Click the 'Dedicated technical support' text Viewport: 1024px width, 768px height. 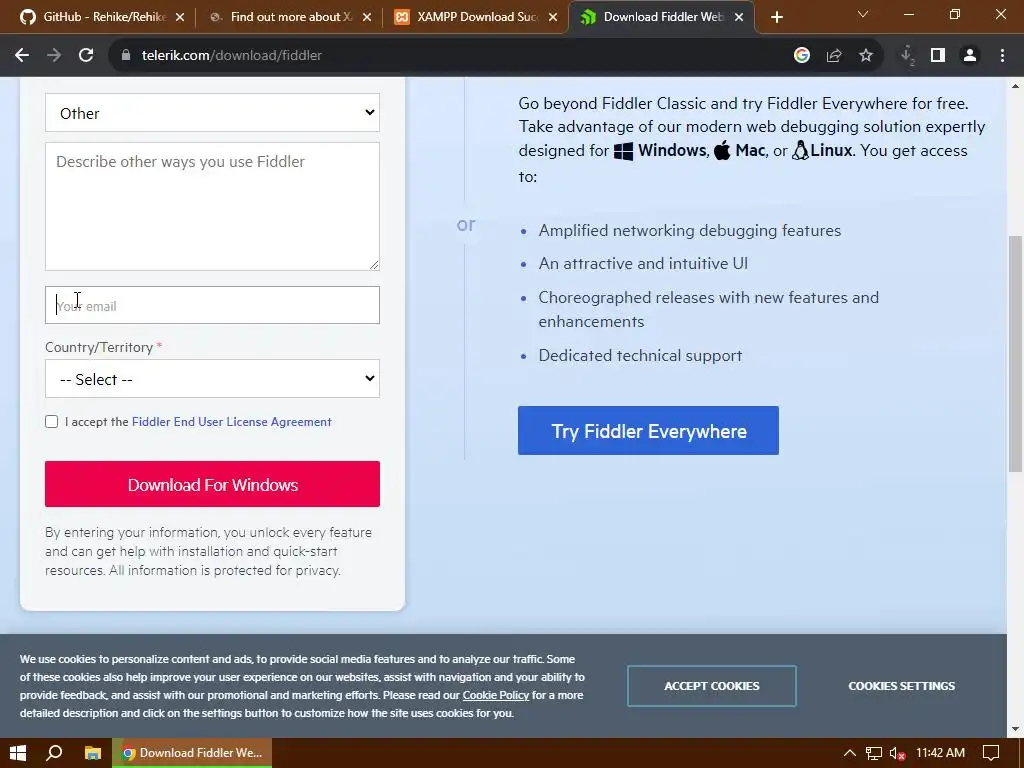(x=640, y=355)
